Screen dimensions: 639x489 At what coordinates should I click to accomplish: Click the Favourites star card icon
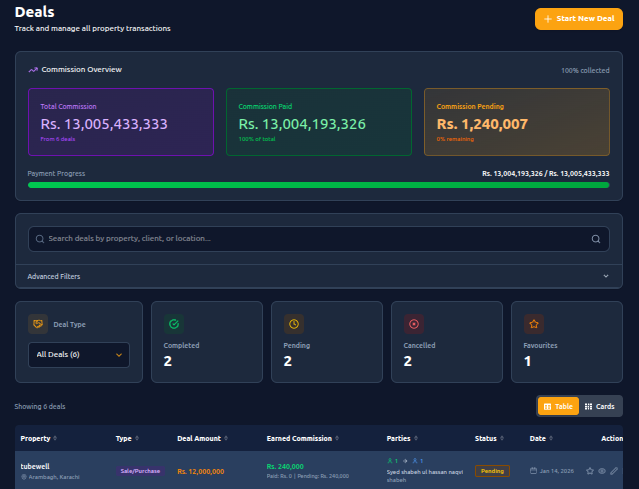(533, 324)
